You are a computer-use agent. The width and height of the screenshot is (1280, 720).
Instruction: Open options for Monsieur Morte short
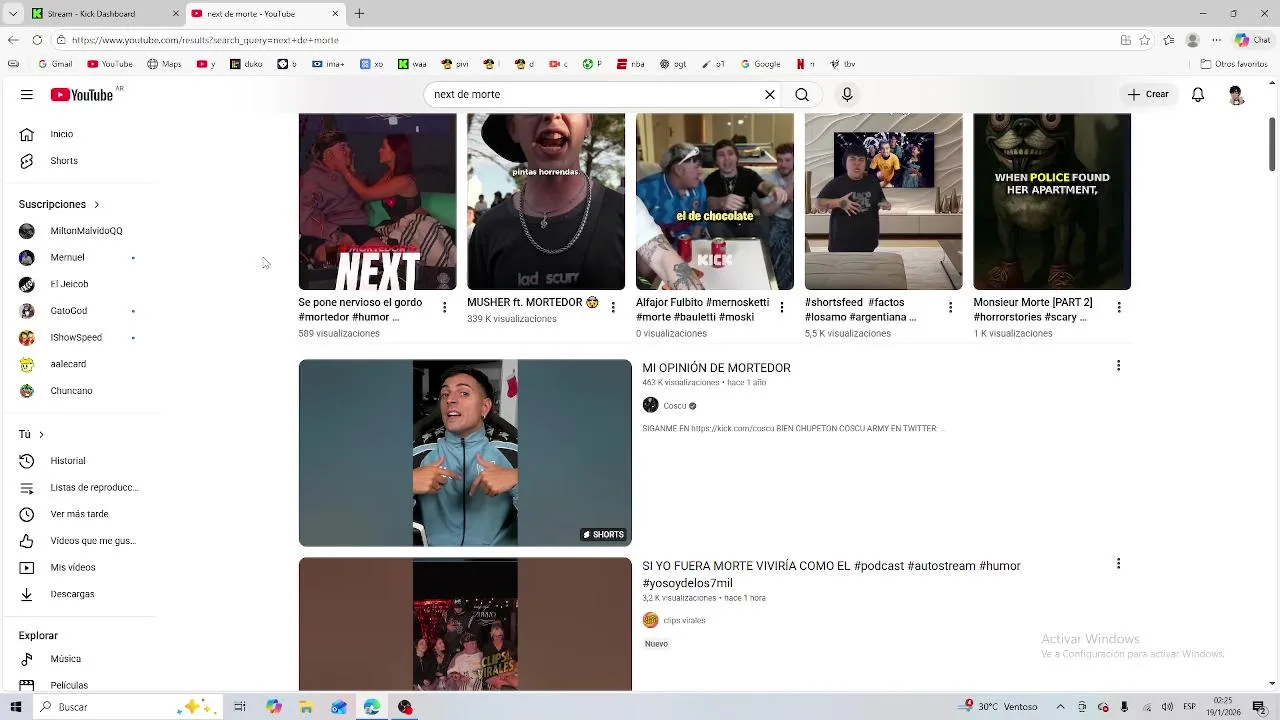1119,308
